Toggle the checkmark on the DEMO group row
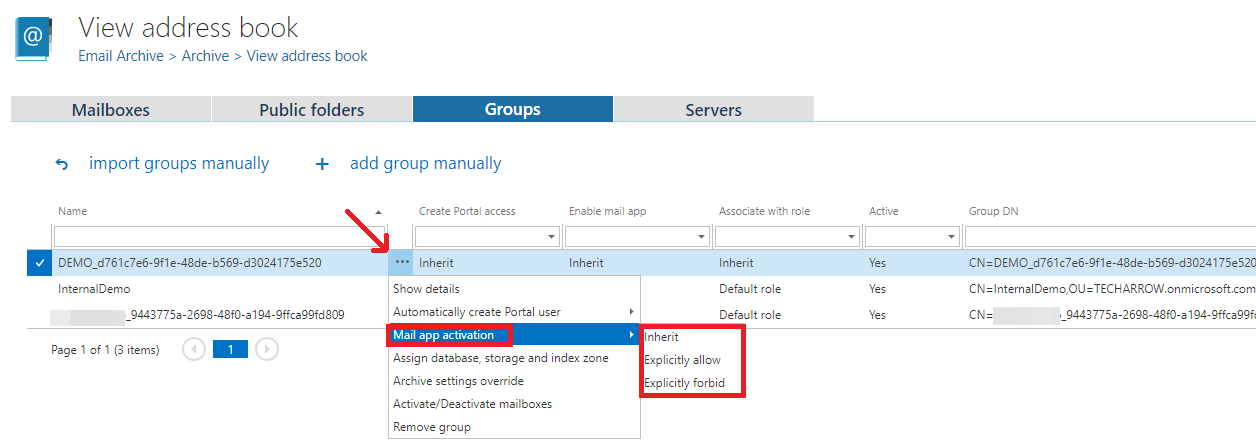1256x441 pixels. coord(39,263)
